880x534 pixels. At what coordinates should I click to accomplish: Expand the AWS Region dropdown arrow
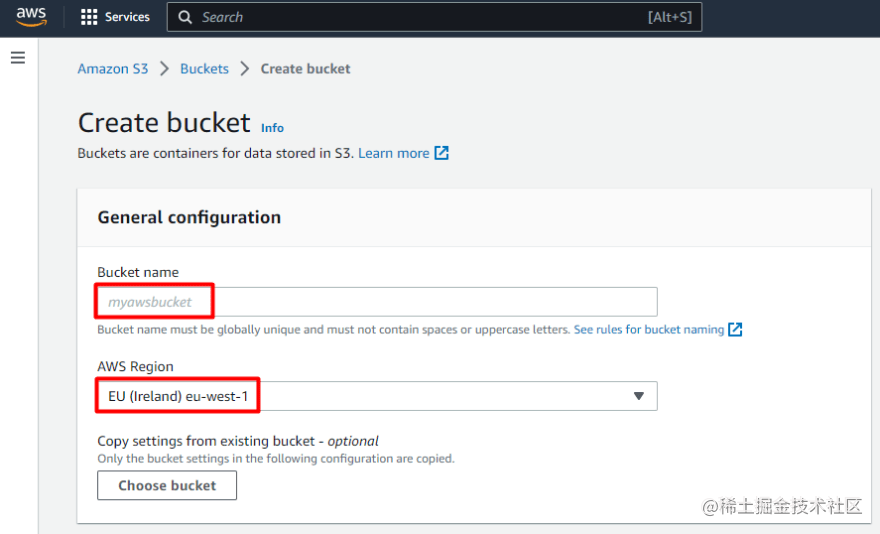point(639,396)
